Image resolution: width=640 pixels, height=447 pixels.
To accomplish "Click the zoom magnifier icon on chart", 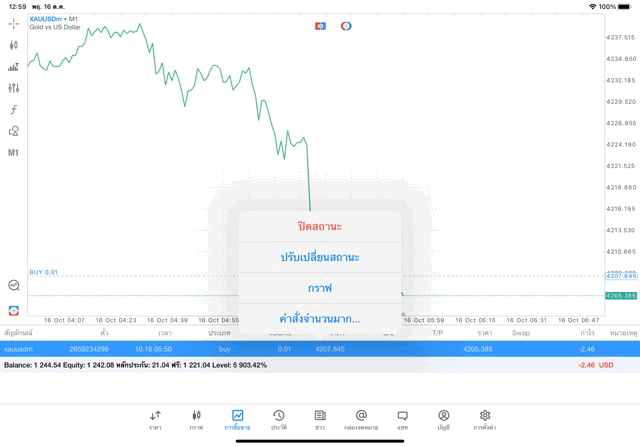I will pos(14,285).
